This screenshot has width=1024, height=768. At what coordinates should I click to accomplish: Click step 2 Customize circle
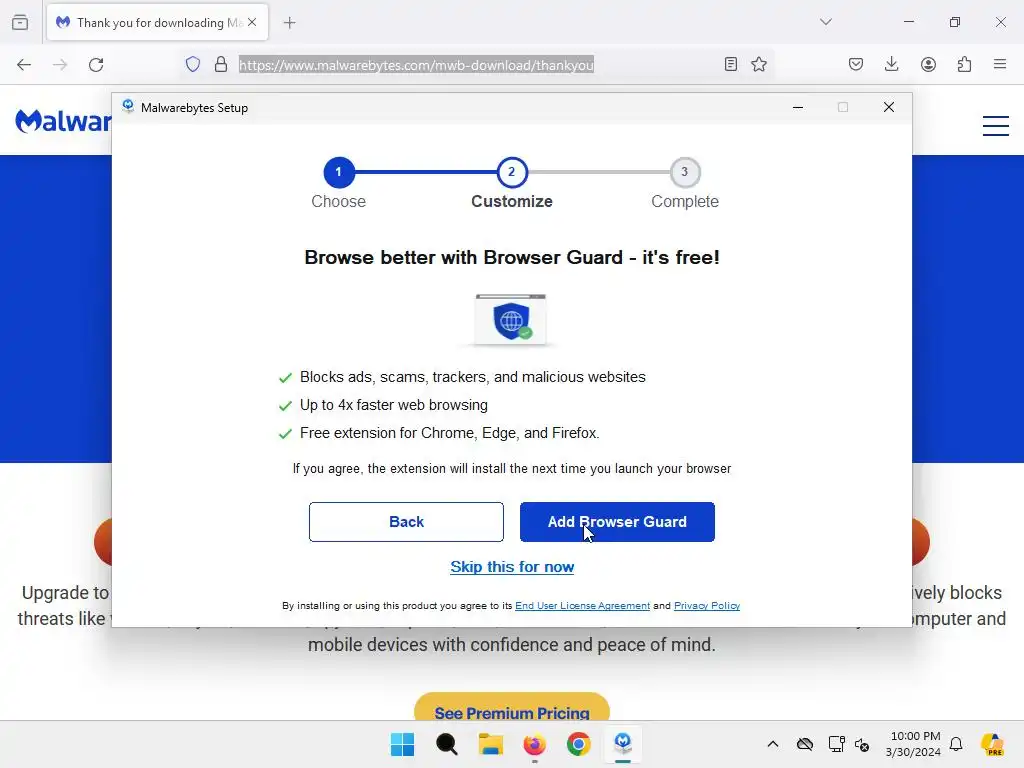[512, 172]
